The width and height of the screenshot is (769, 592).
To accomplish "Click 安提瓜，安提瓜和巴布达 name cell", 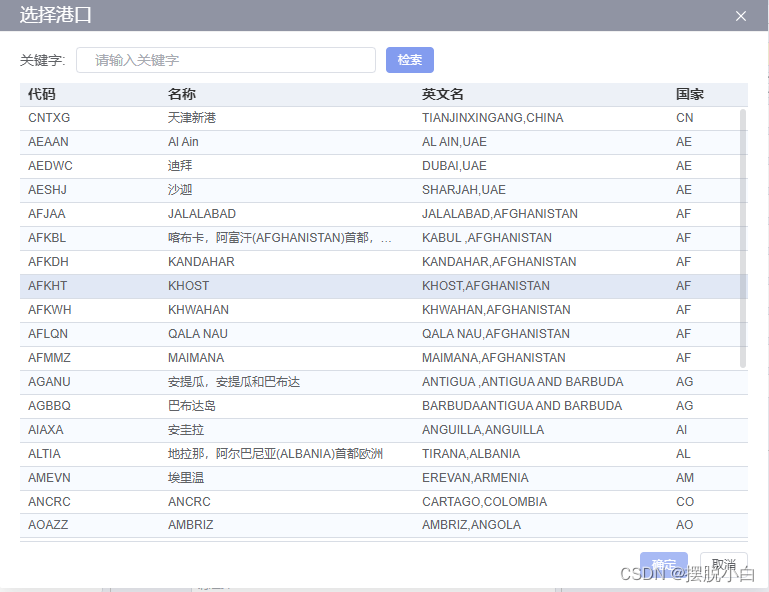I will click(234, 382).
